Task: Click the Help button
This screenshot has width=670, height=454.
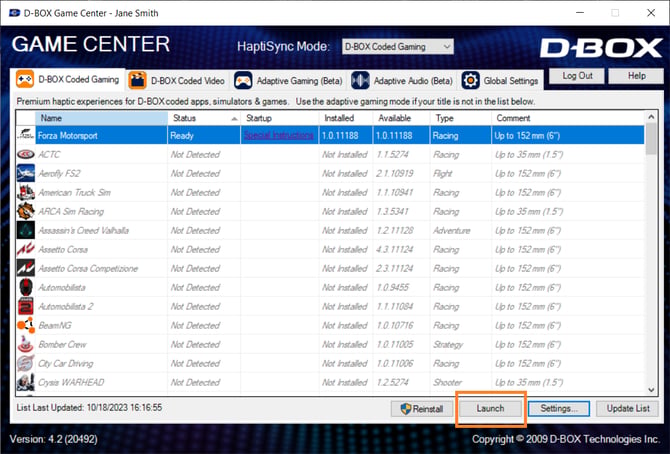Action: (636, 76)
